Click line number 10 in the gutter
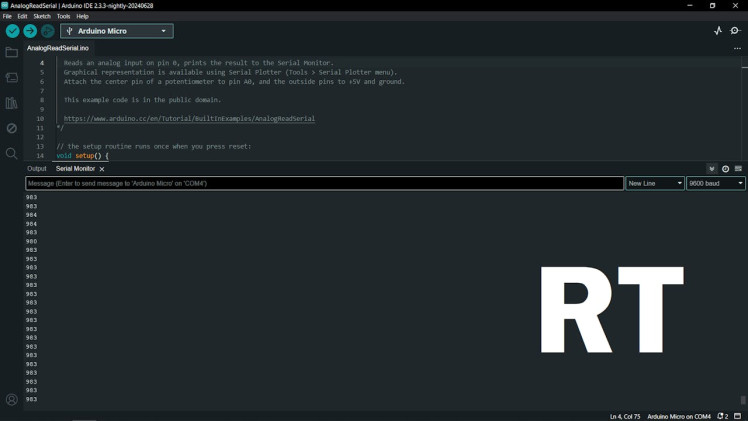 pyautogui.click(x=40, y=119)
